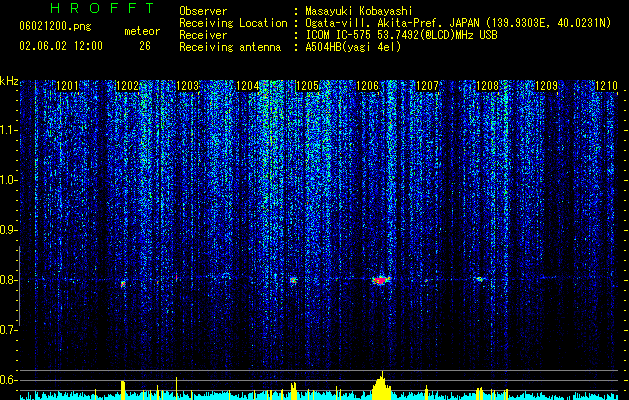The width and height of the screenshot is (629, 400).
Task: Click the 1202 time marker
Action: (128, 86)
